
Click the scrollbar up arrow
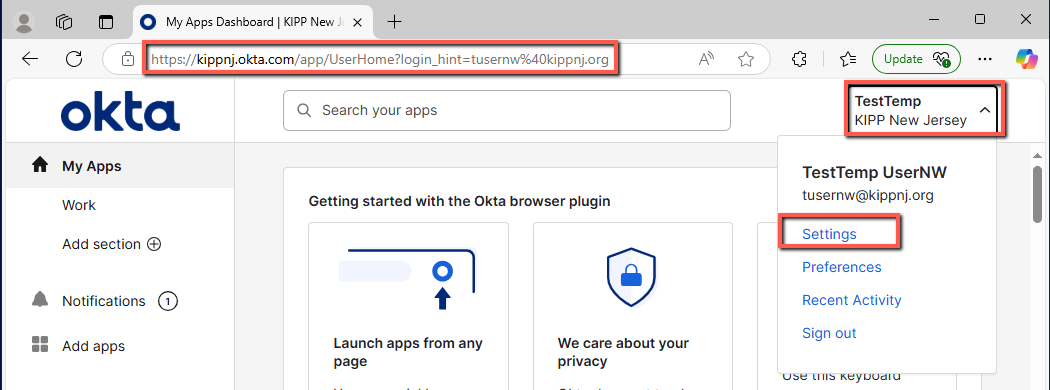pyautogui.click(x=1037, y=155)
